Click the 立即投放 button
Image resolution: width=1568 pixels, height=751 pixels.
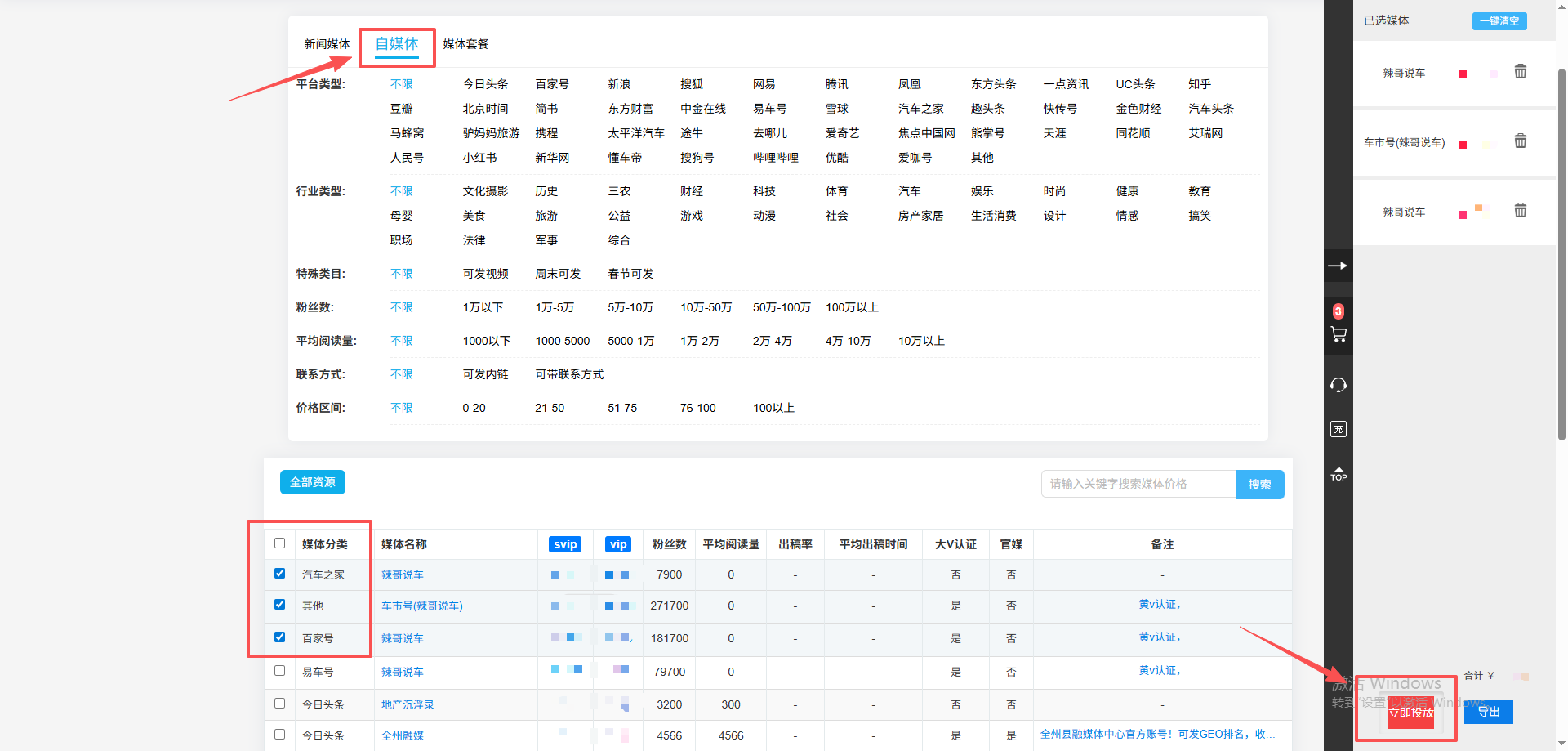point(1410,713)
